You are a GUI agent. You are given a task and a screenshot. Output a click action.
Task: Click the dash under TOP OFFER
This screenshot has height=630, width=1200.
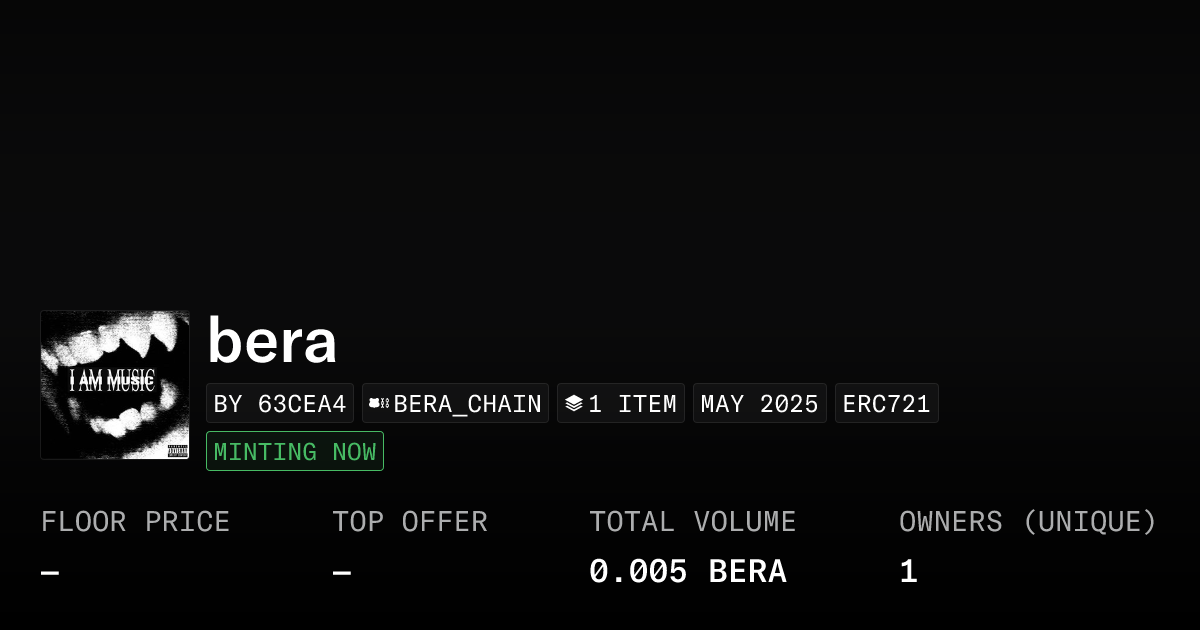340,570
